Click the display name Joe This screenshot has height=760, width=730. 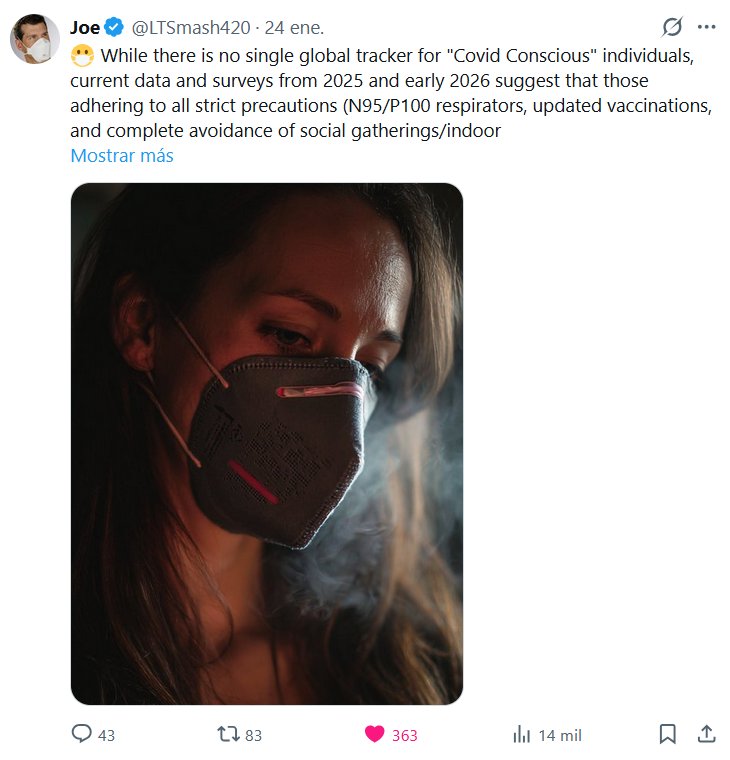[85, 28]
